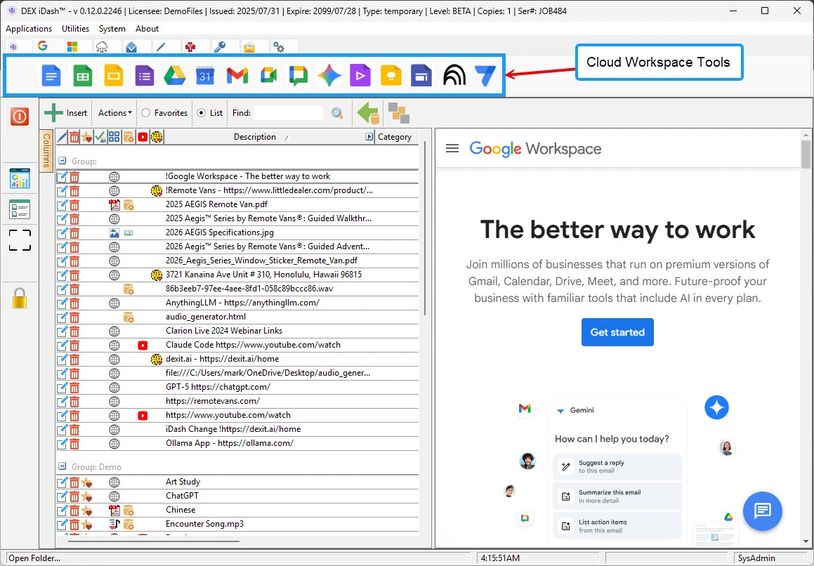Open Google Drive from the workspace toolbar

174,76
